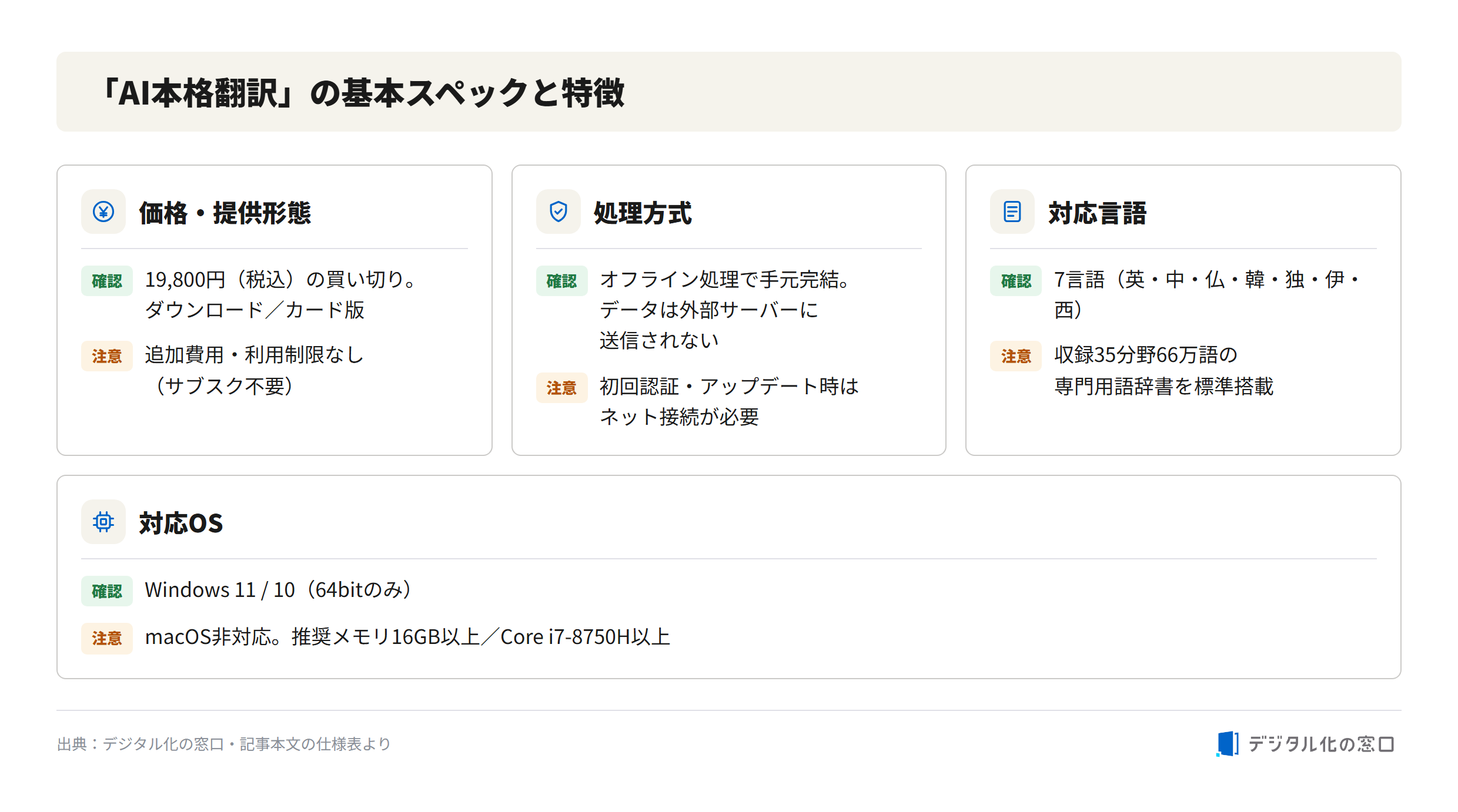Click the 注意 badge next to macOS非対応
This screenshot has width=1458, height=812.
tap(107, 638)
